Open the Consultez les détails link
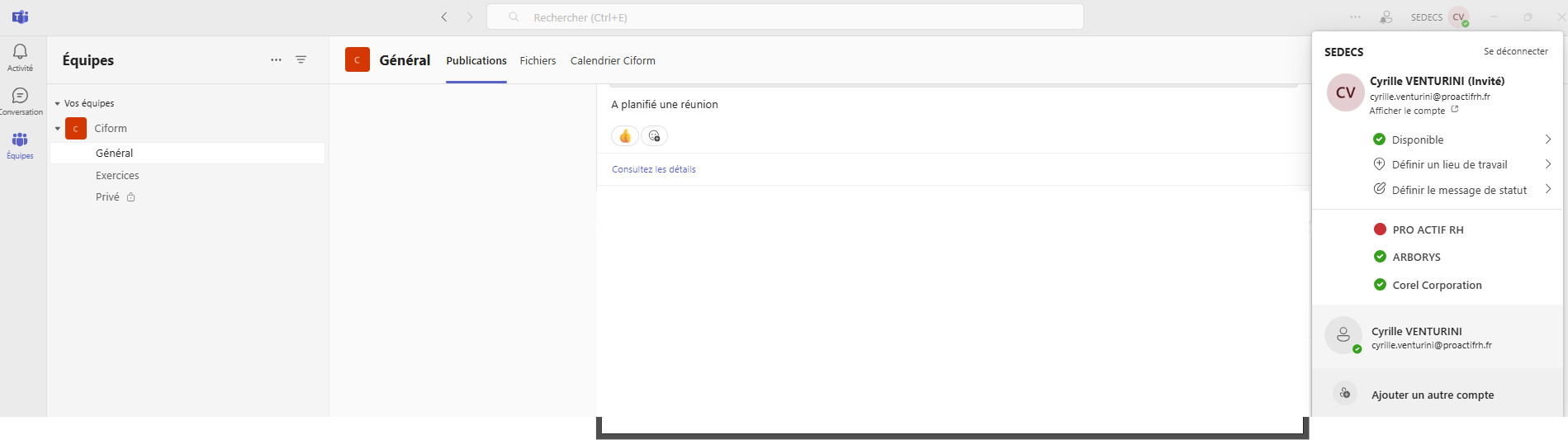The height and width of the screenshot is (440, 1568). tap(653, 169)
